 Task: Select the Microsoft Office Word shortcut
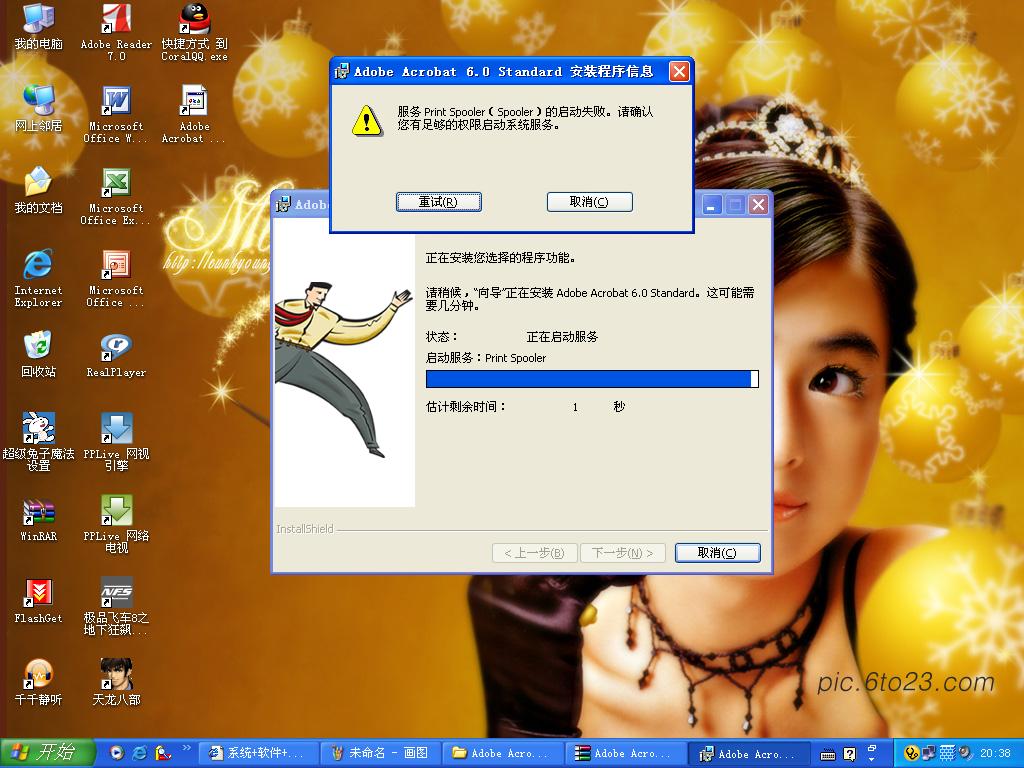pos(116,114)
